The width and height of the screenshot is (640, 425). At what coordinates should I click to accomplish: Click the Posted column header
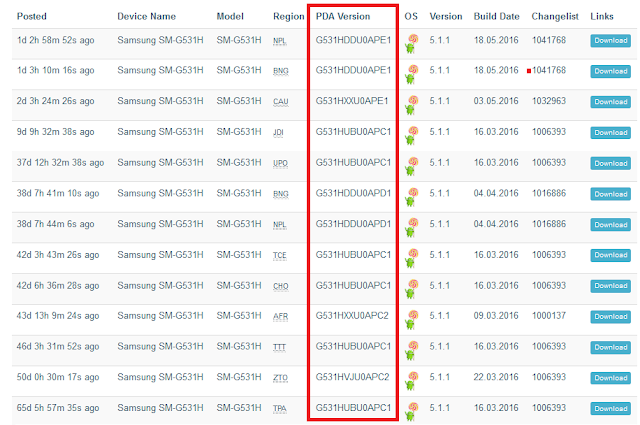[32, 16]
